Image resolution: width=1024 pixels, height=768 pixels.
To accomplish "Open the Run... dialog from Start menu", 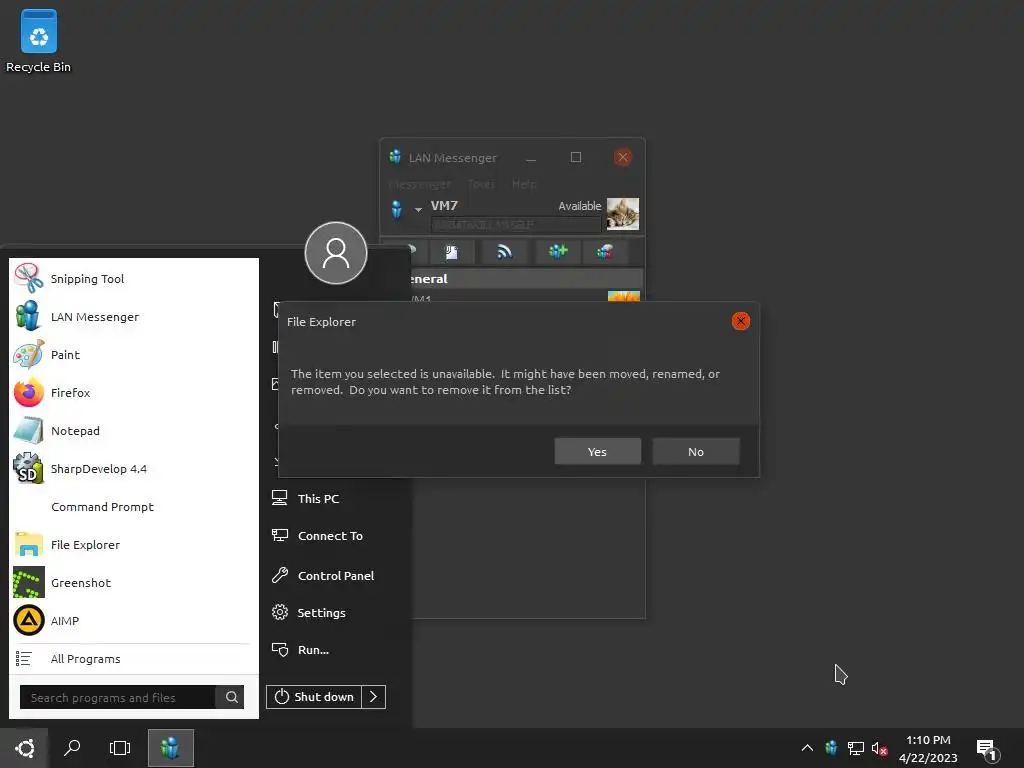I will click(x=300, y=650).
